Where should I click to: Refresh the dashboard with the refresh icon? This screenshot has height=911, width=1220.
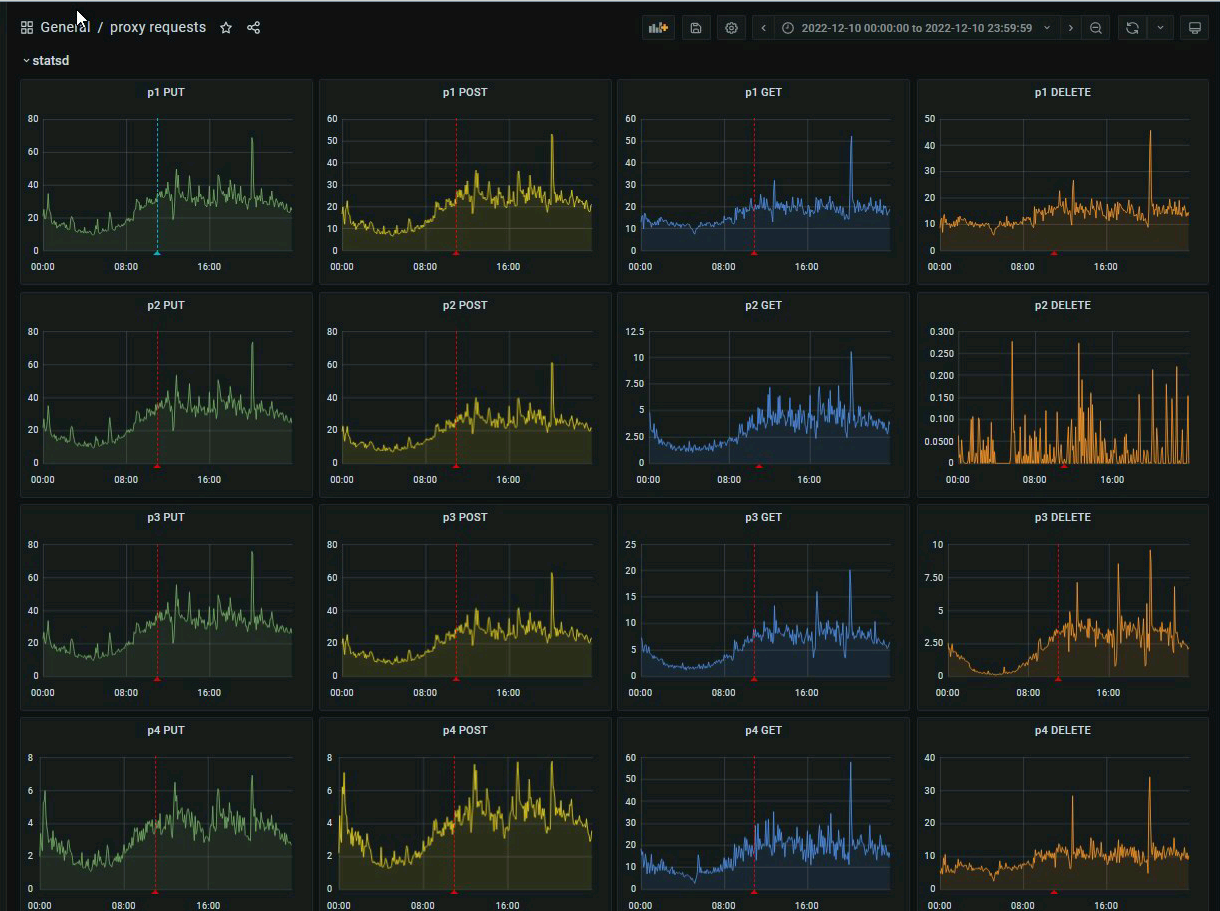1132,28
